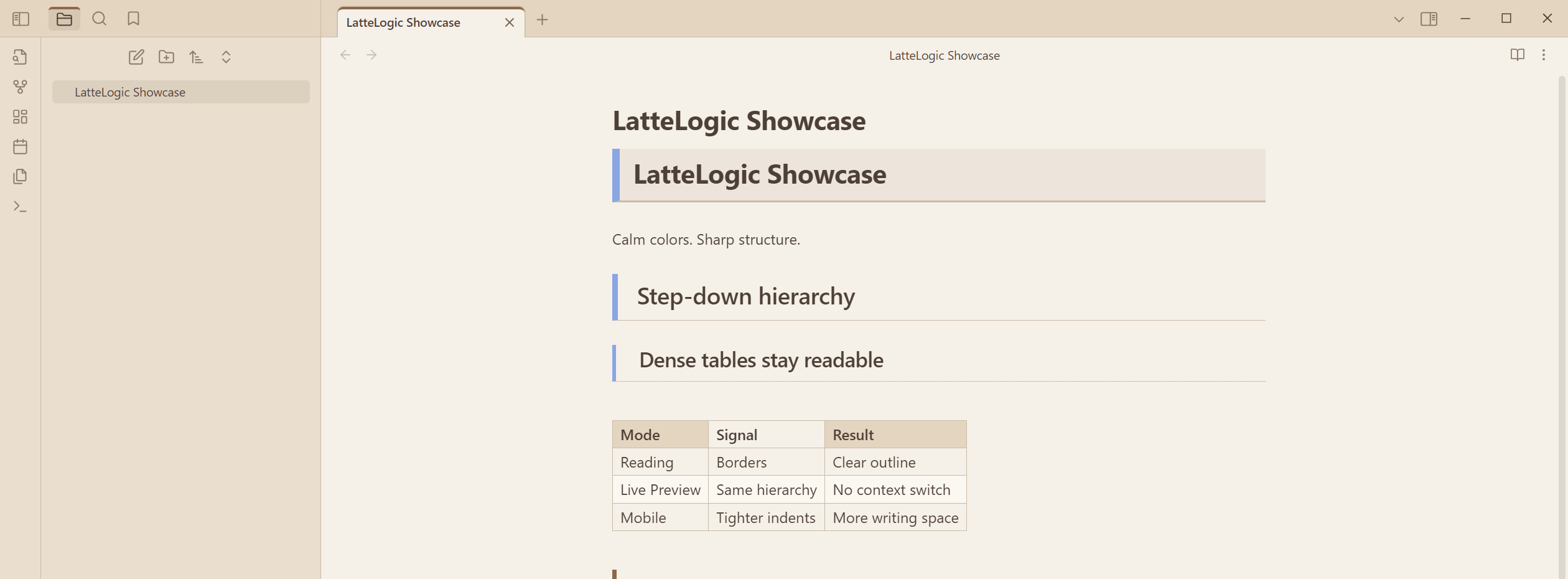Click Signal table header cell

tap(767, 435)
